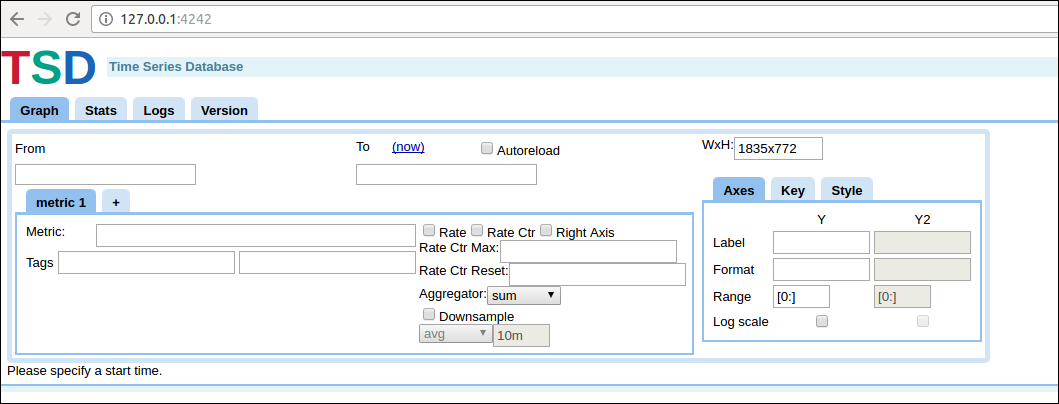The width and height of the screenshot is (1059, 404).
Task: Click the browser reload icon
Action: [x=73, y=19]
